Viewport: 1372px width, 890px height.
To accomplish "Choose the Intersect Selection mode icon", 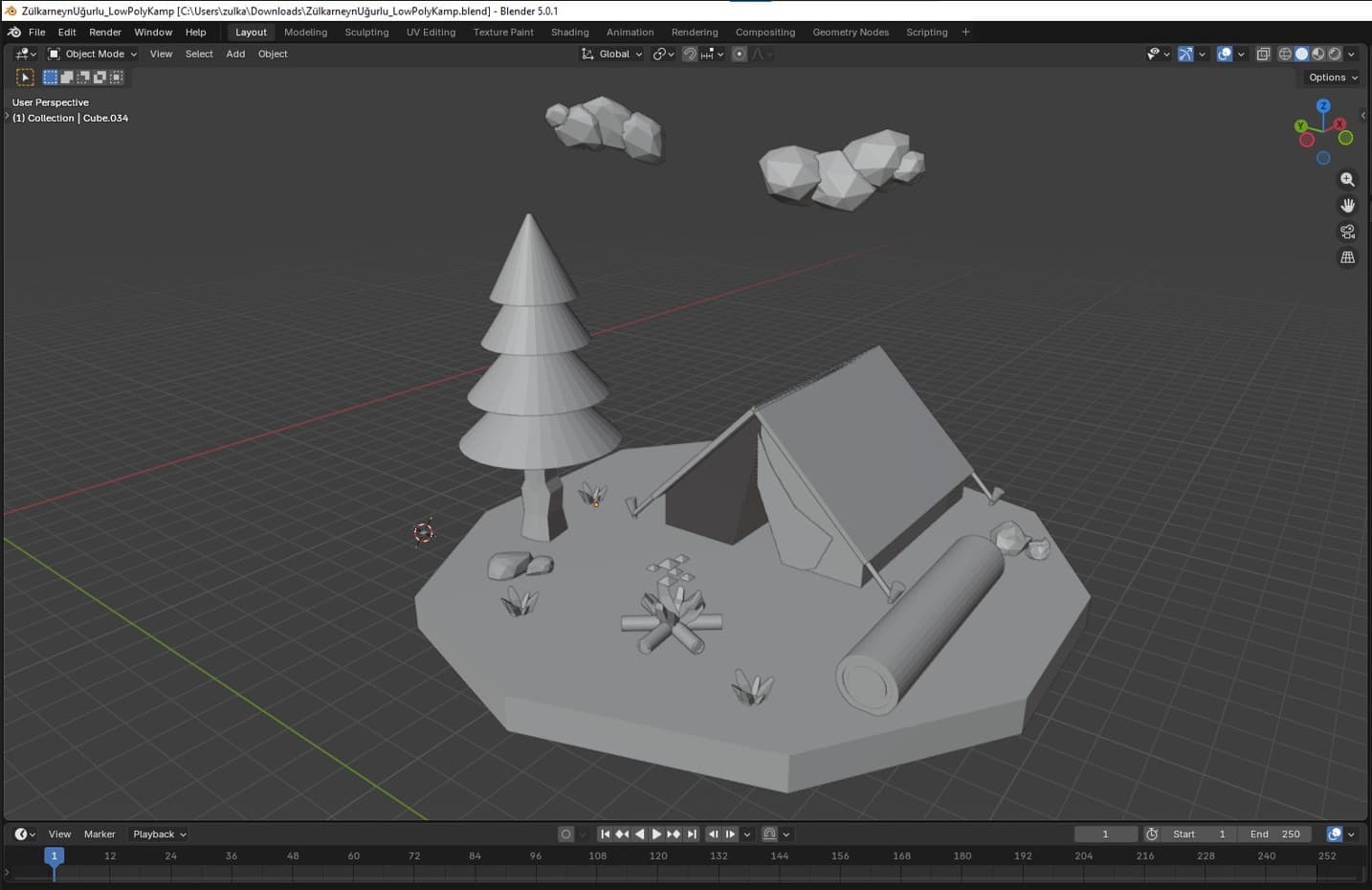I will coord(116,78).
